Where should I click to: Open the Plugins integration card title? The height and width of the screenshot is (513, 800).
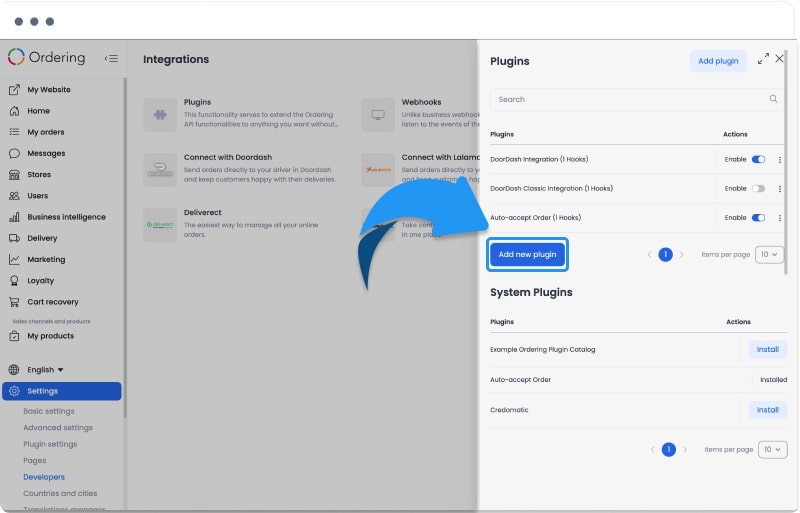click(197, 102)
